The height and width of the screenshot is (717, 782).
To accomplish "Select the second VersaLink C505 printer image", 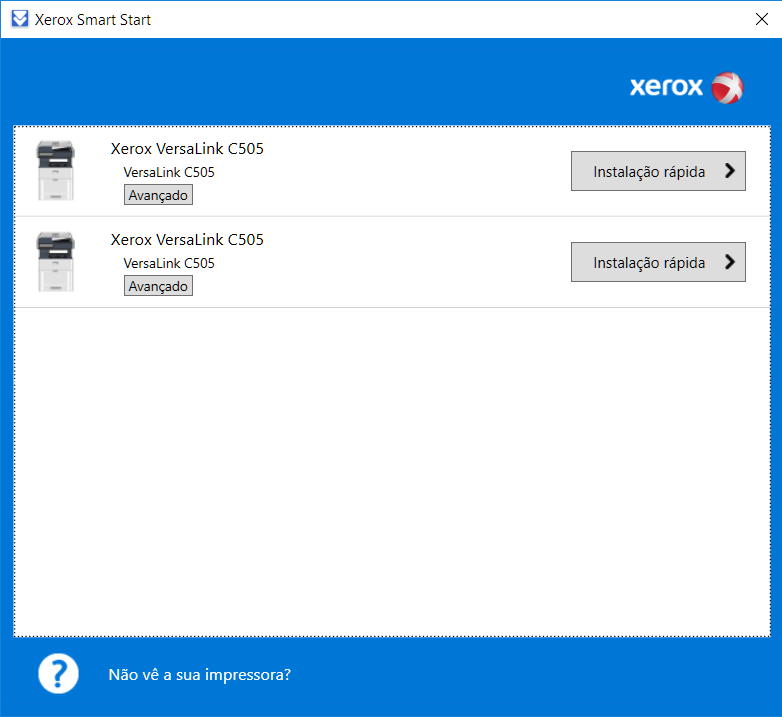I will (55, 261).
